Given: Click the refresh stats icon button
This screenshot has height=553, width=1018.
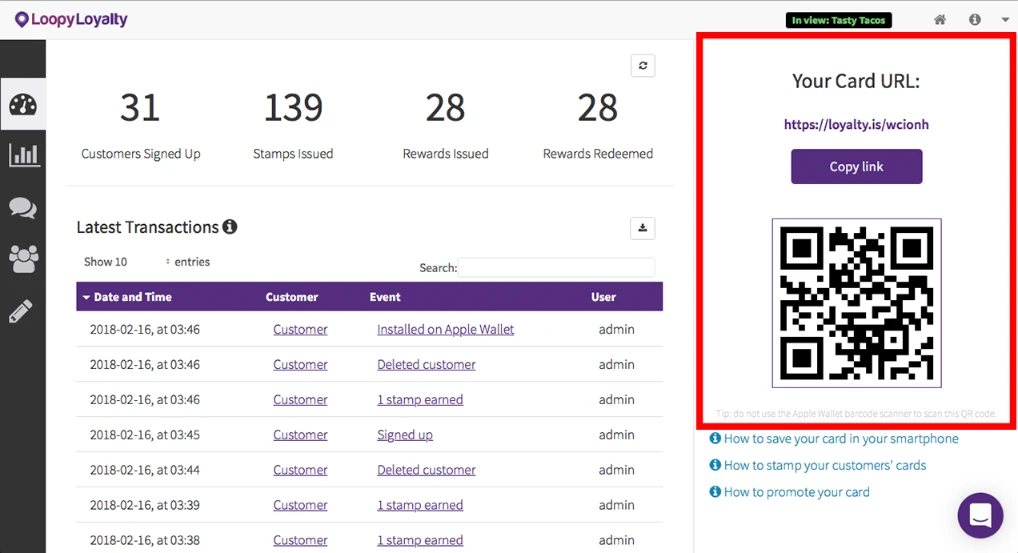Looking at the screenshot, I should [x=643, y=66].
